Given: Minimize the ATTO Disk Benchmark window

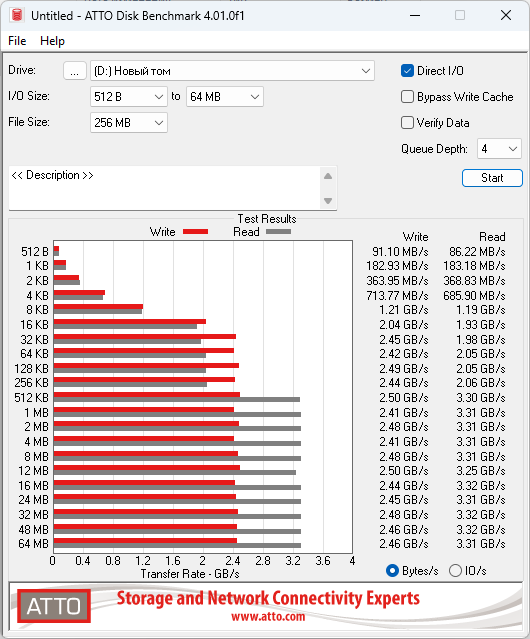Looking at the screenshot, I should 415,15.
